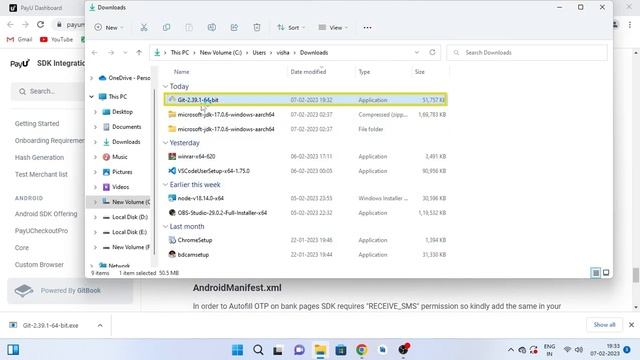
Task: Click Users in address breadcrumb
Action: [259, 53]
